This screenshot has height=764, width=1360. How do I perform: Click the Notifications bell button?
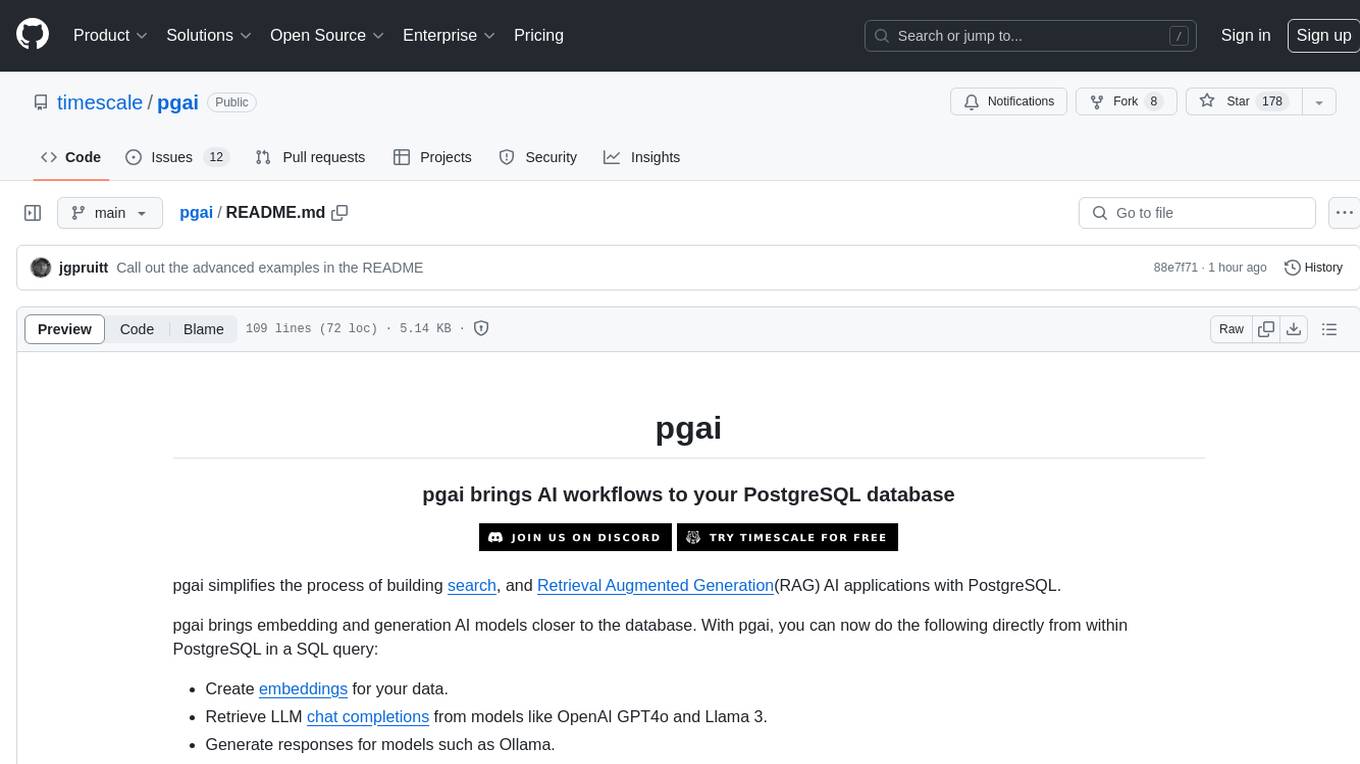1009,102
